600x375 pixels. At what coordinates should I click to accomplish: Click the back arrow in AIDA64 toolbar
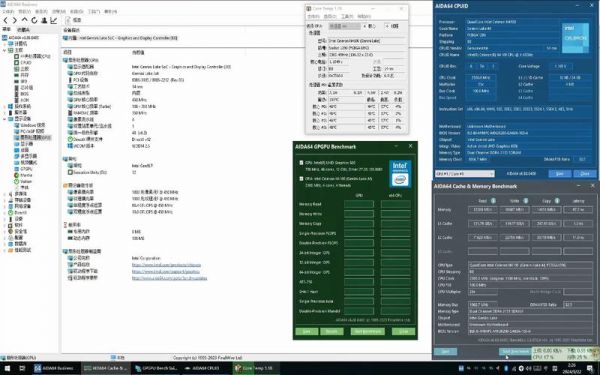[x=6, y=20]
